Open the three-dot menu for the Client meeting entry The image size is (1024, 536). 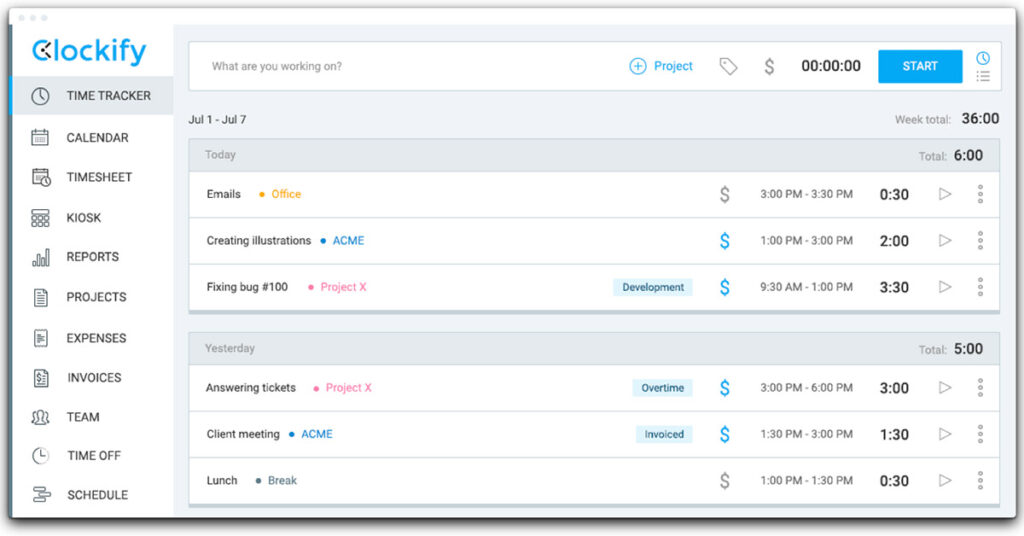click(980, 434)
